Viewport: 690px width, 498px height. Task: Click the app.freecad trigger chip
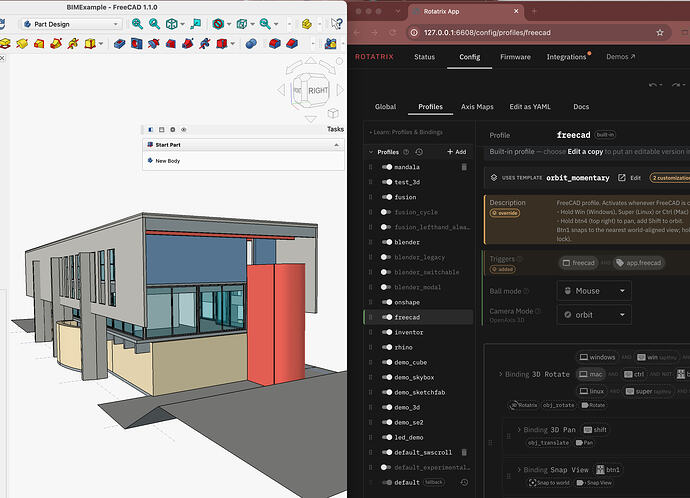click(639, 263)
